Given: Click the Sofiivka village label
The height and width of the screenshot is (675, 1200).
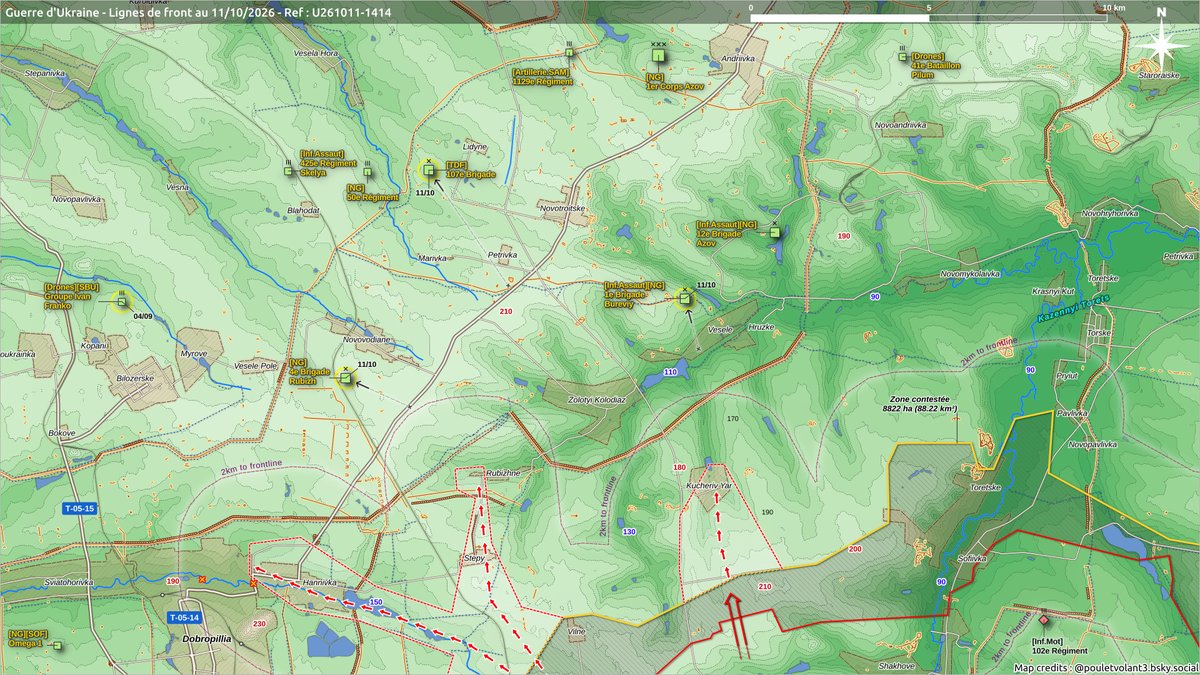Looking at the screenshot, I should (971, 560).
